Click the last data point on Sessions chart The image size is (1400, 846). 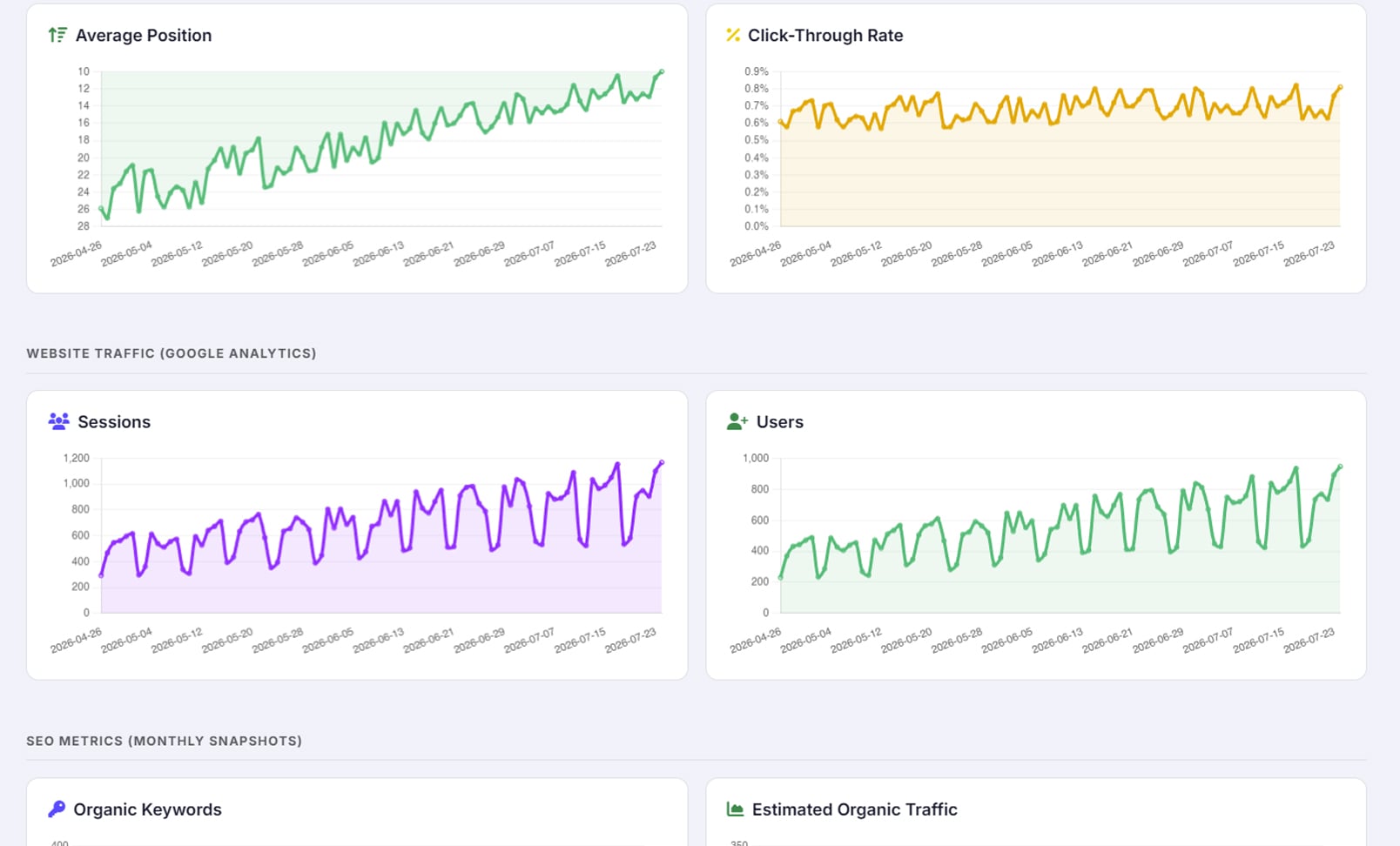pyautogui.click(x=662, y=462)
